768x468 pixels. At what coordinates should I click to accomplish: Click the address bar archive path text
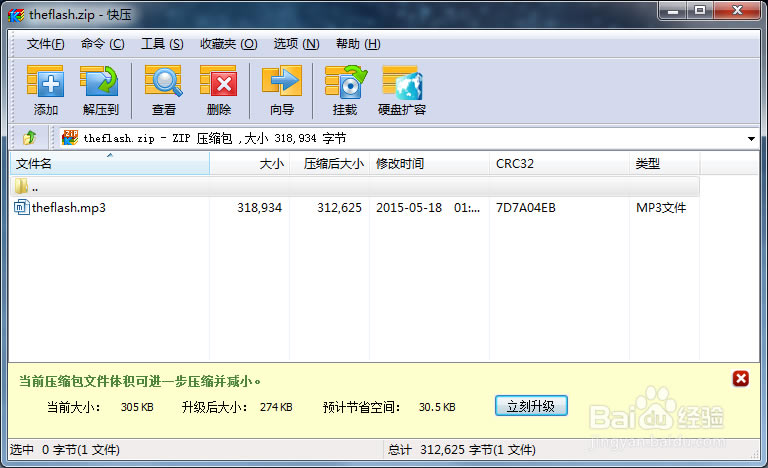215,139
